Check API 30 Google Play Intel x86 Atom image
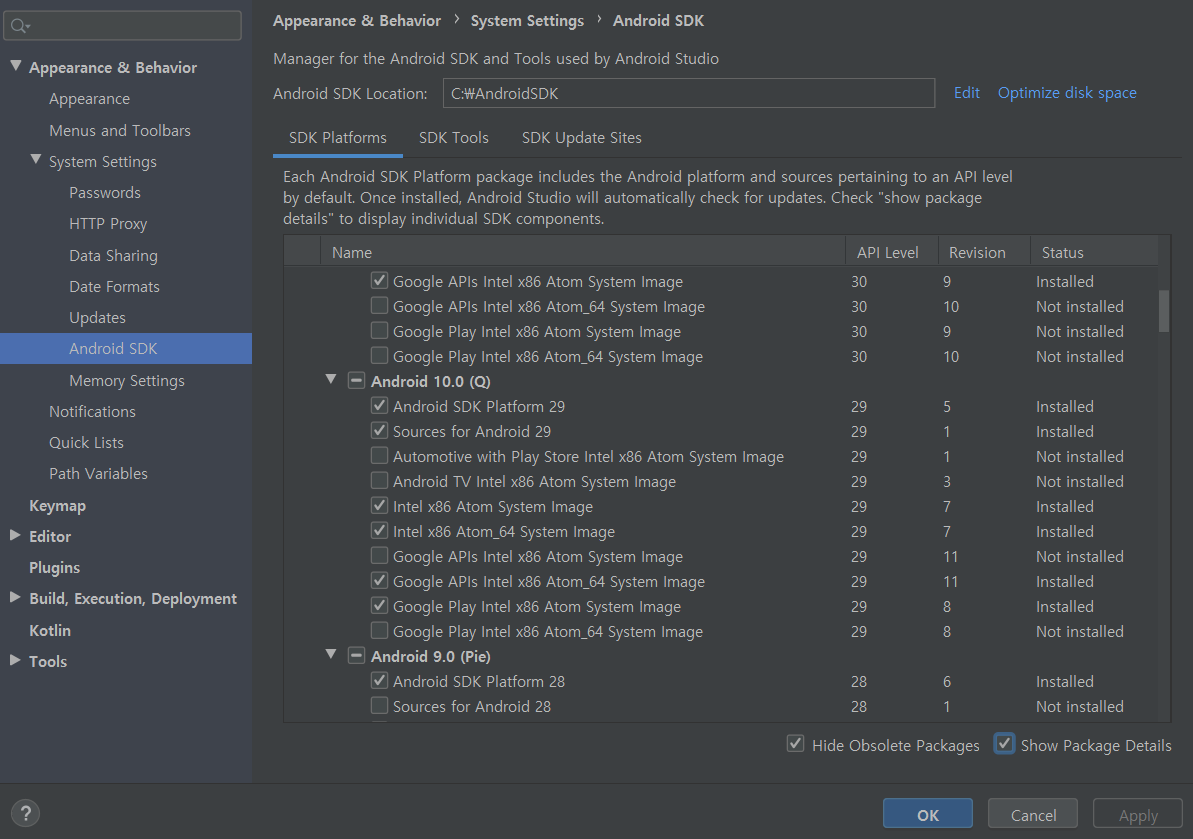This screenshot has height=839, width=1193. (x=379, y=331)
